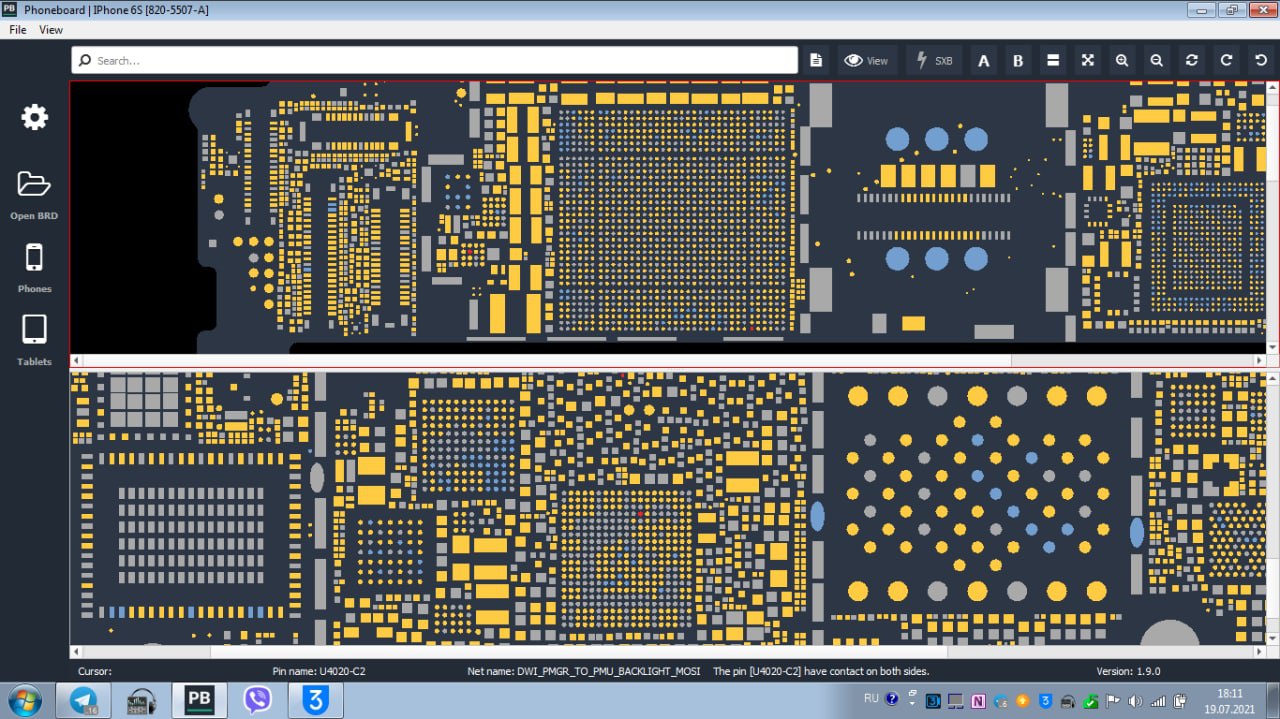Screen dimensions: 1280x719
Task: Click the document icon beside search box
Action: coord(816,60)
